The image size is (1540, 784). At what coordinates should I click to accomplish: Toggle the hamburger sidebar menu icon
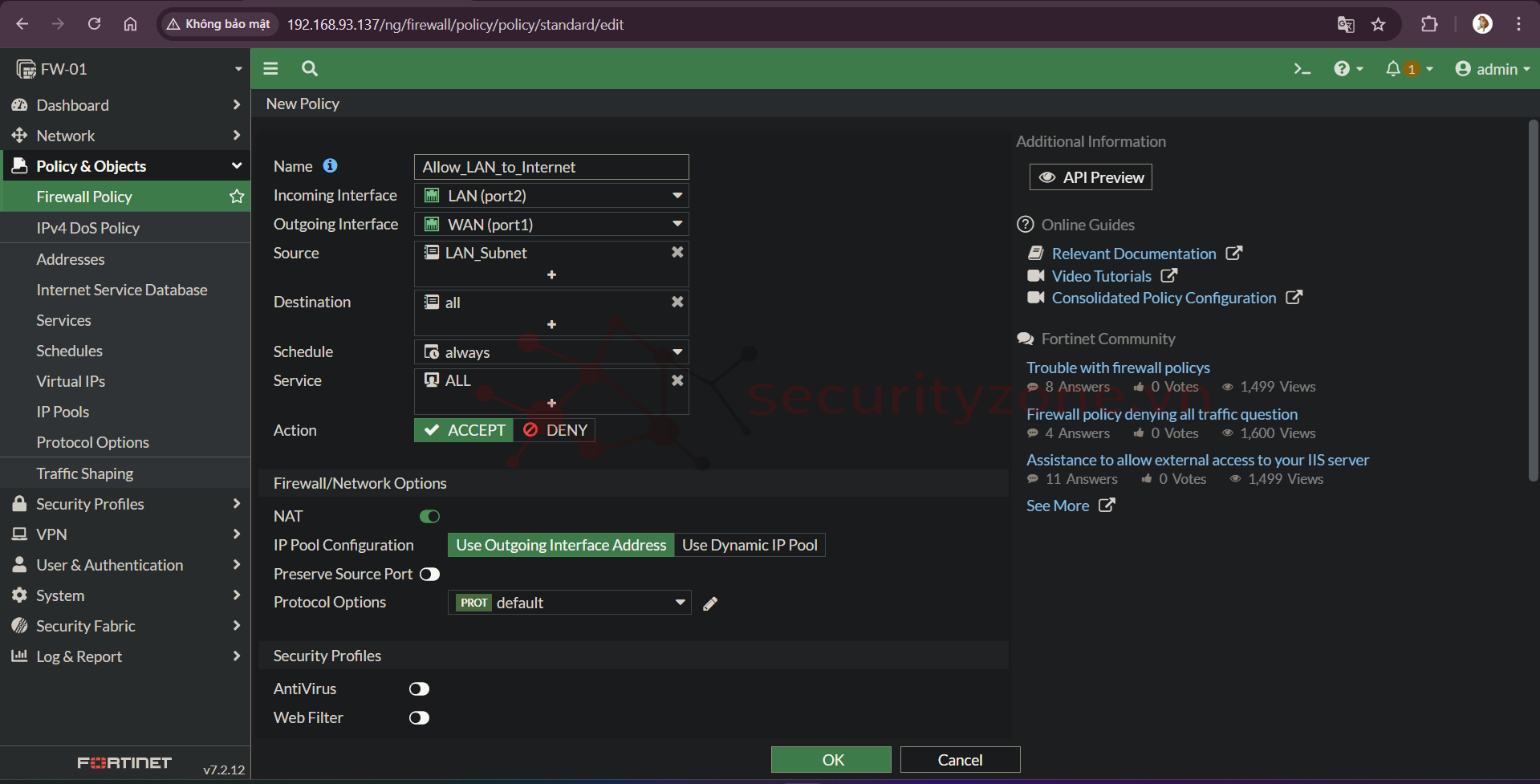tap(270, 69)
